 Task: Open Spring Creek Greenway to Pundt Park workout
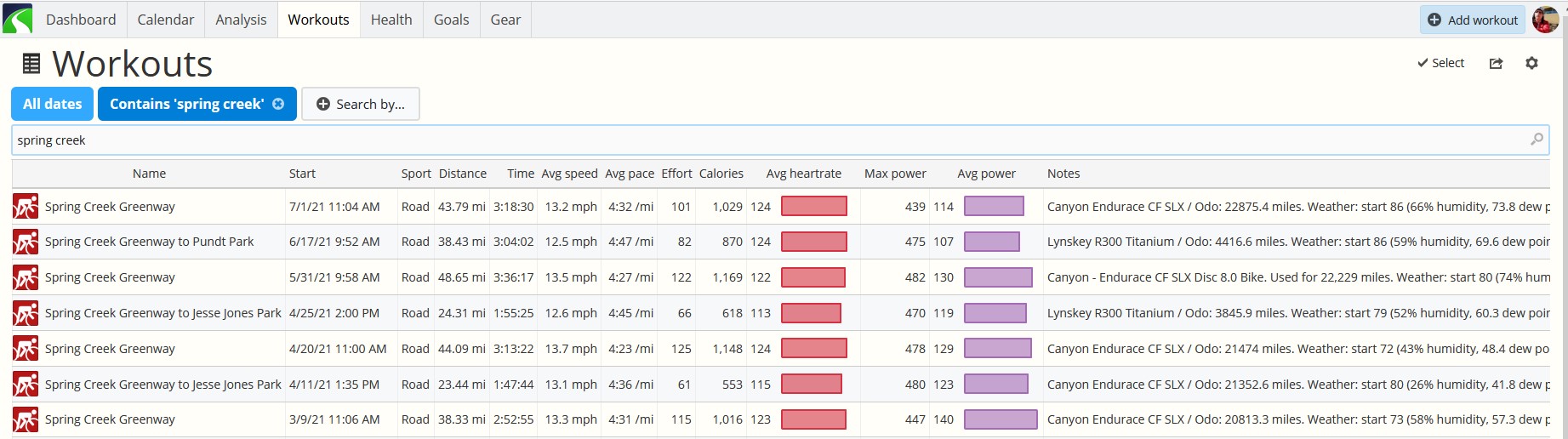(x=150, y=242)
